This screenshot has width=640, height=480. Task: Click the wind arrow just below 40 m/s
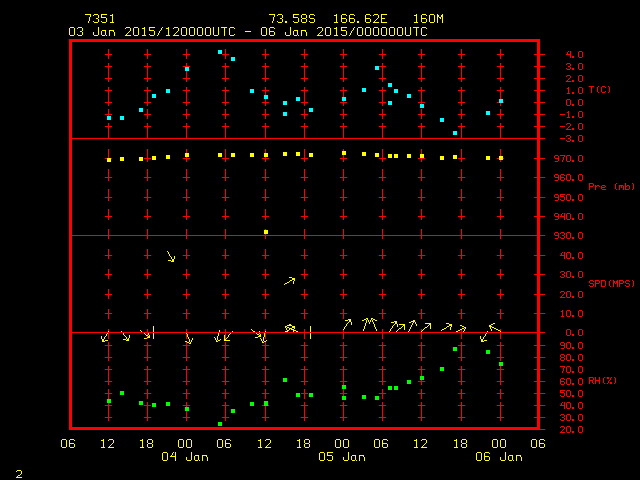point(171,257)
